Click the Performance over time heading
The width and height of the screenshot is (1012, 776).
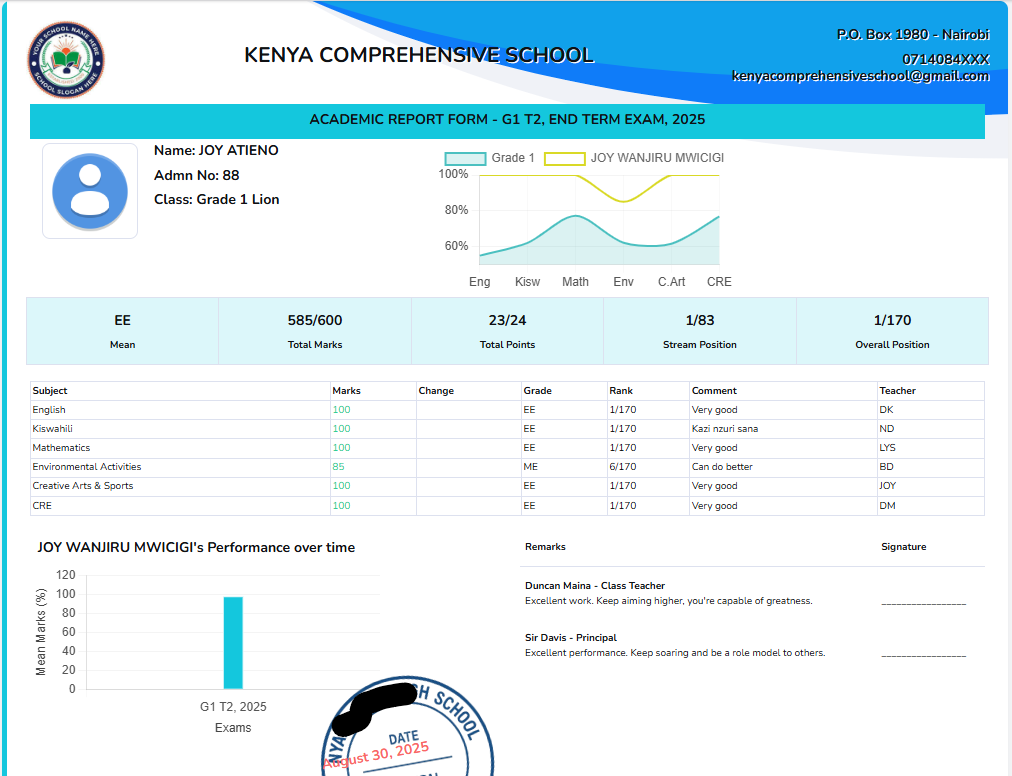point(196,547)
